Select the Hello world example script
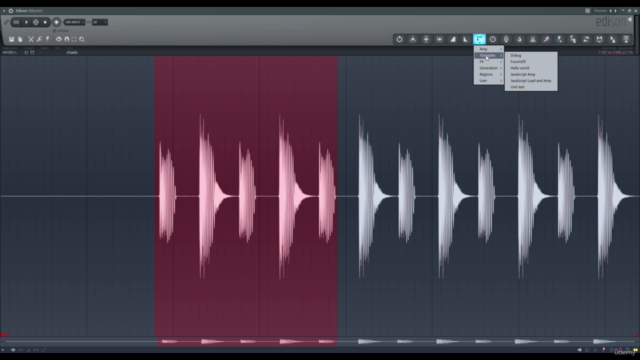This screenshot has width=640, height=360. tap(531, 68)
